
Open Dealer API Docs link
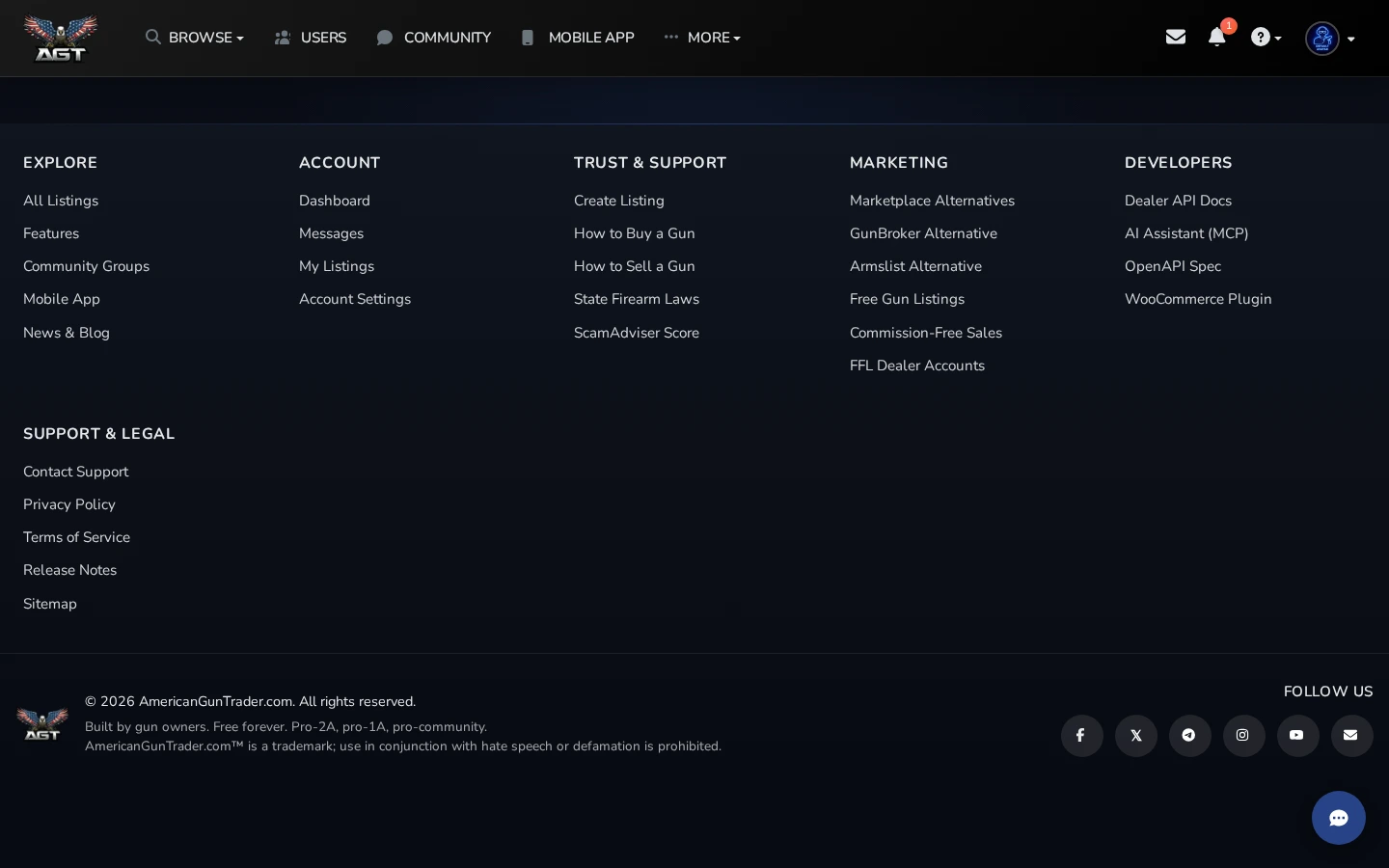(1179, 201)
